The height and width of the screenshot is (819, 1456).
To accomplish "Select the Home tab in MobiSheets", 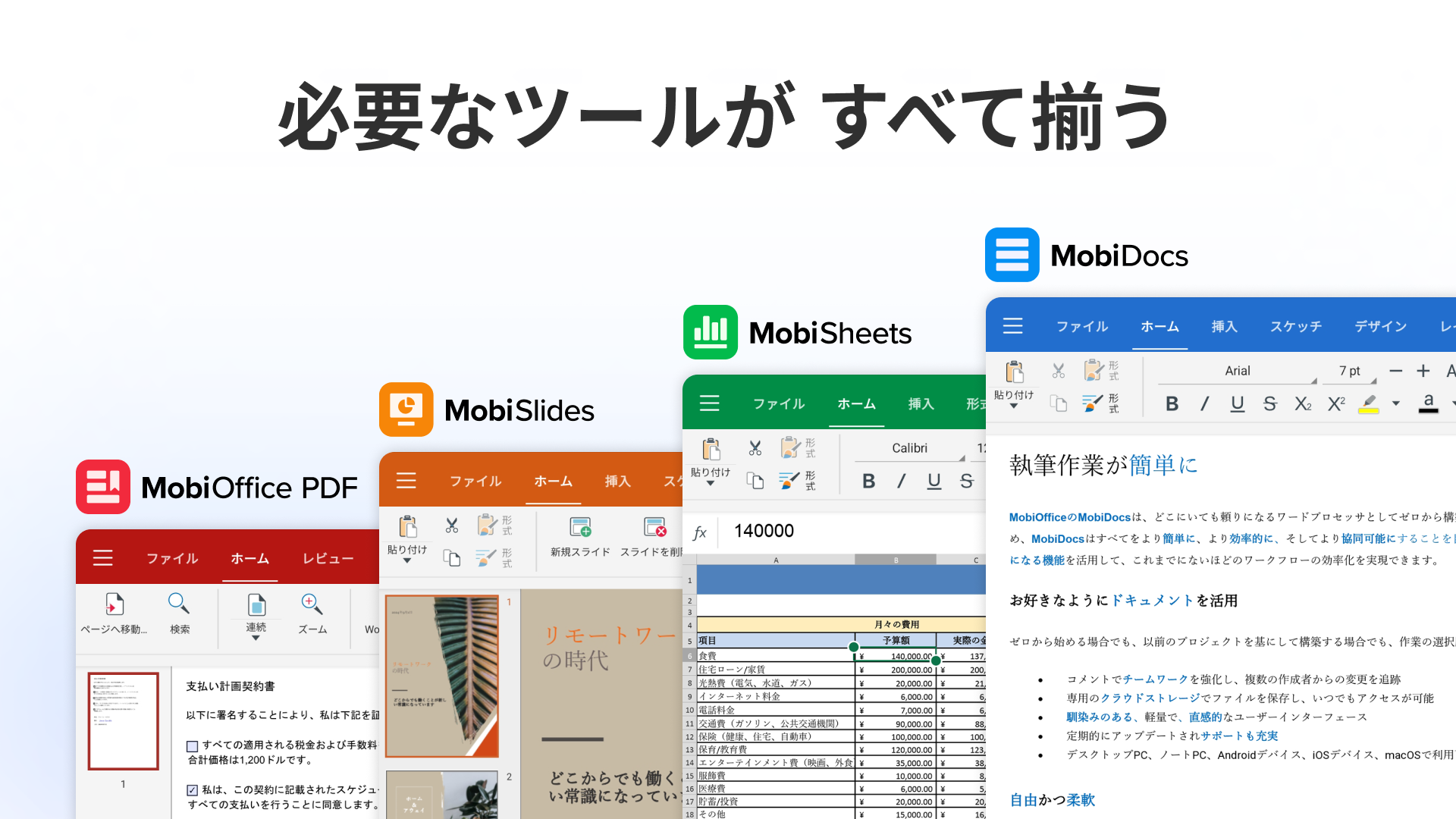I will pyautogui.click(x=856, y=403).
